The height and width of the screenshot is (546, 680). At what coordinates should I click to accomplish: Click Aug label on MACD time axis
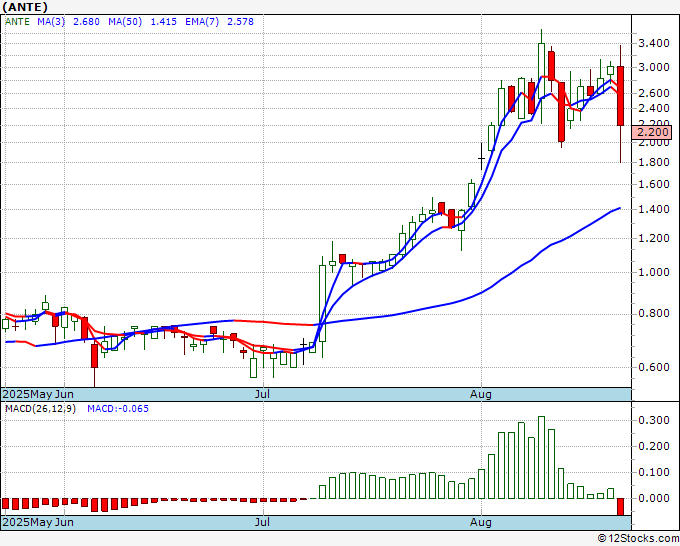point(481,522)
